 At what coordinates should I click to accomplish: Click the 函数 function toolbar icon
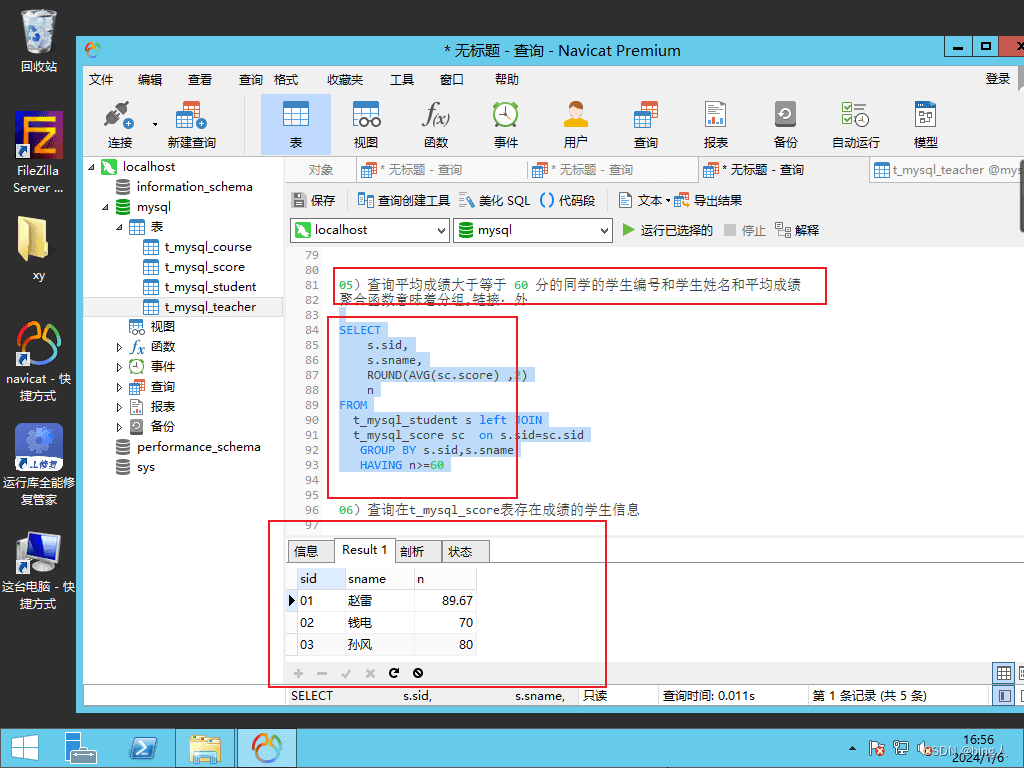436,124
